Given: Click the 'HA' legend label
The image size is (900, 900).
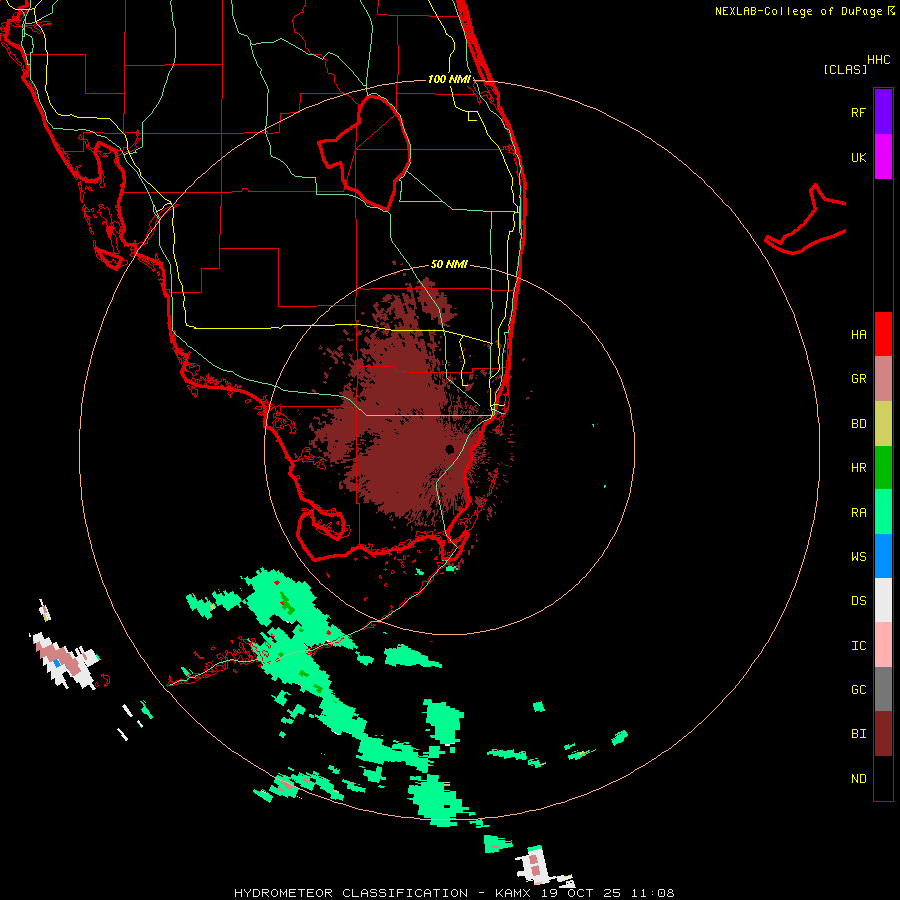Looking at the screenshot, I should (858, 335).
